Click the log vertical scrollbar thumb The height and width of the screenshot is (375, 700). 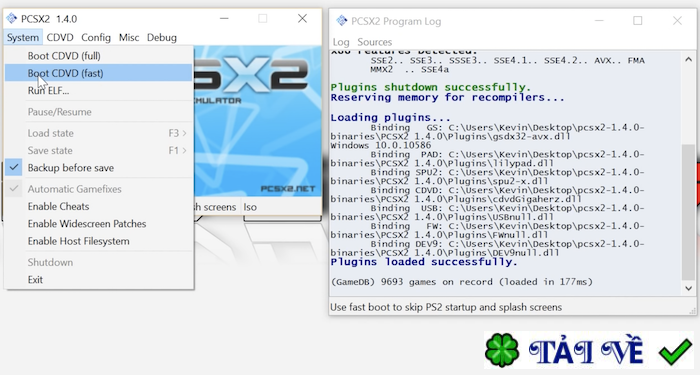pyautogui.click(x=689, y=212)
